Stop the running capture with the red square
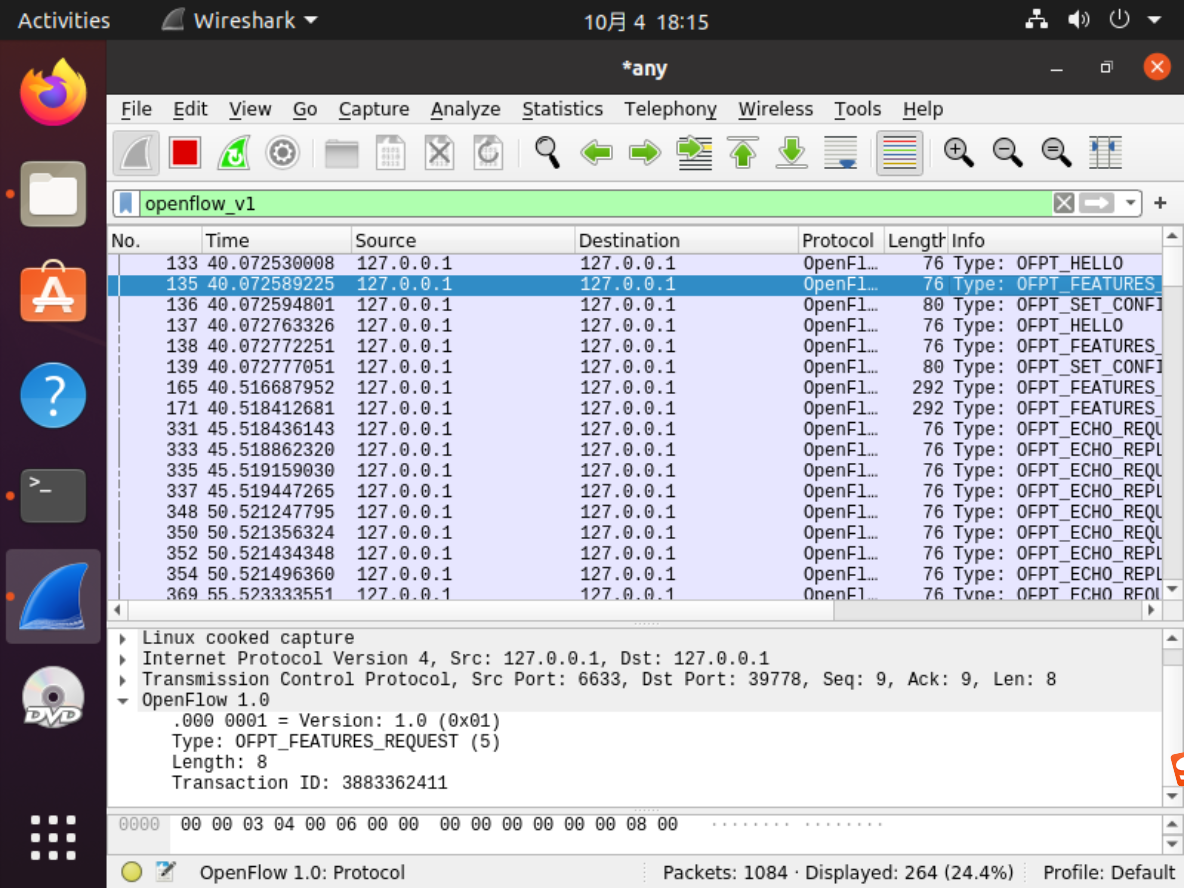The image size is (1184, 888). tap(185, 153)
